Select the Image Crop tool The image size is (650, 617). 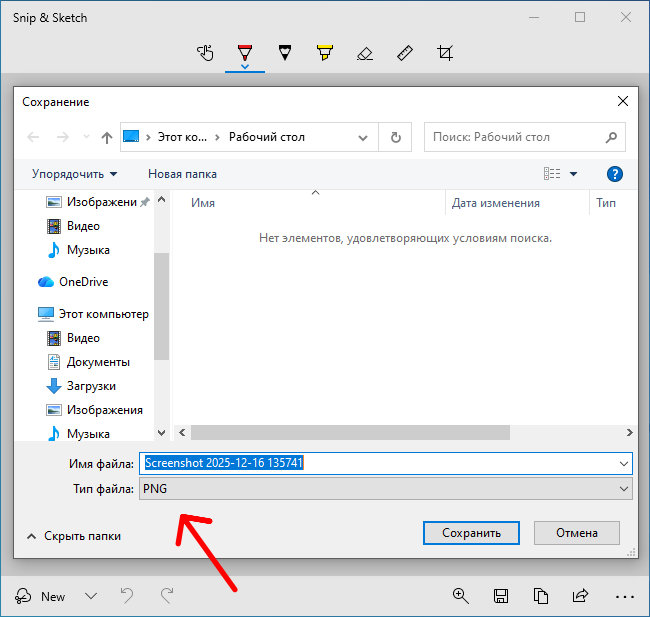click(x=445, y=53)
